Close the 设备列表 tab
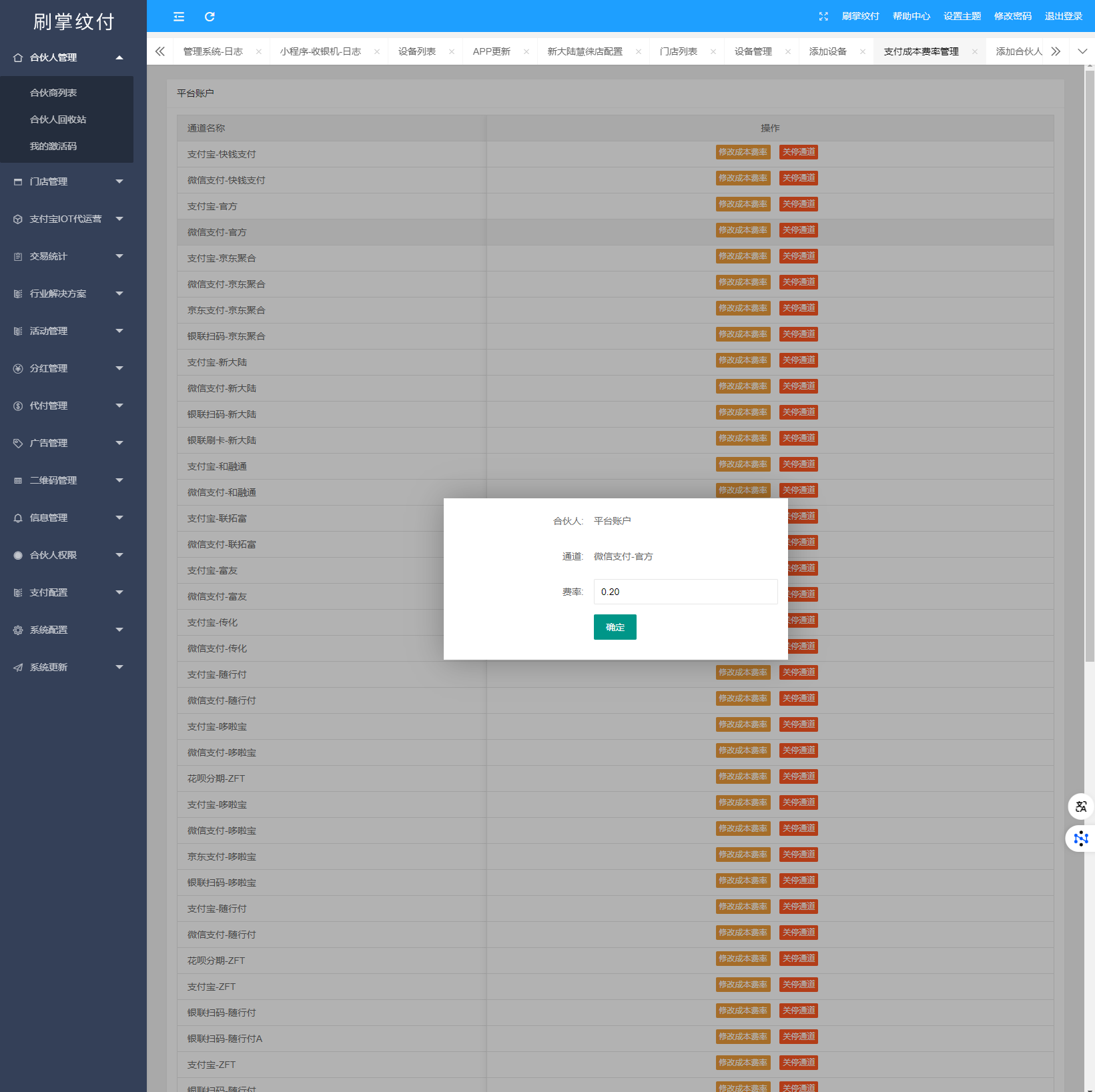This screenshot has width=1095, height=1092. tap(452, 52)
